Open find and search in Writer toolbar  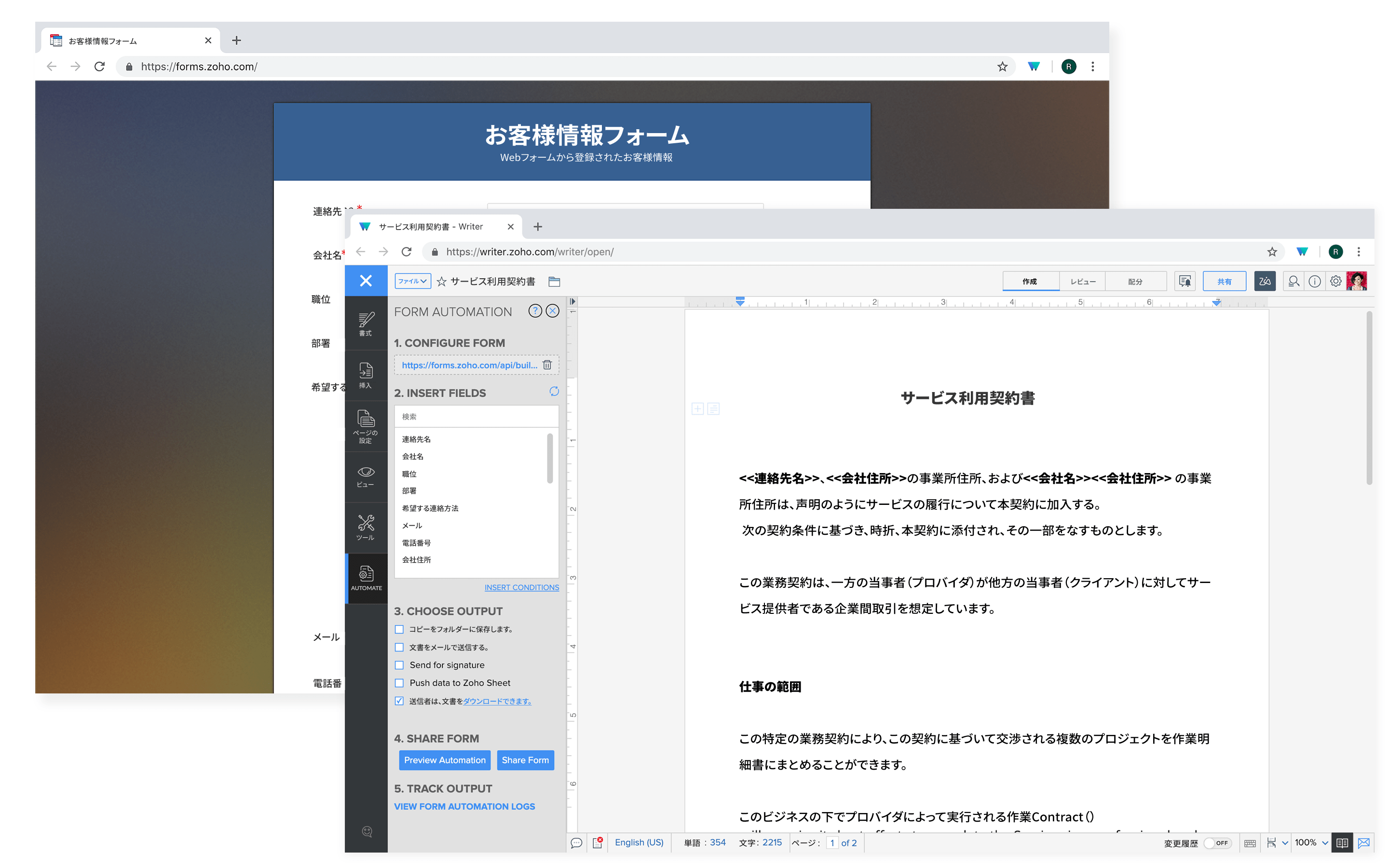pos(1293,281)
